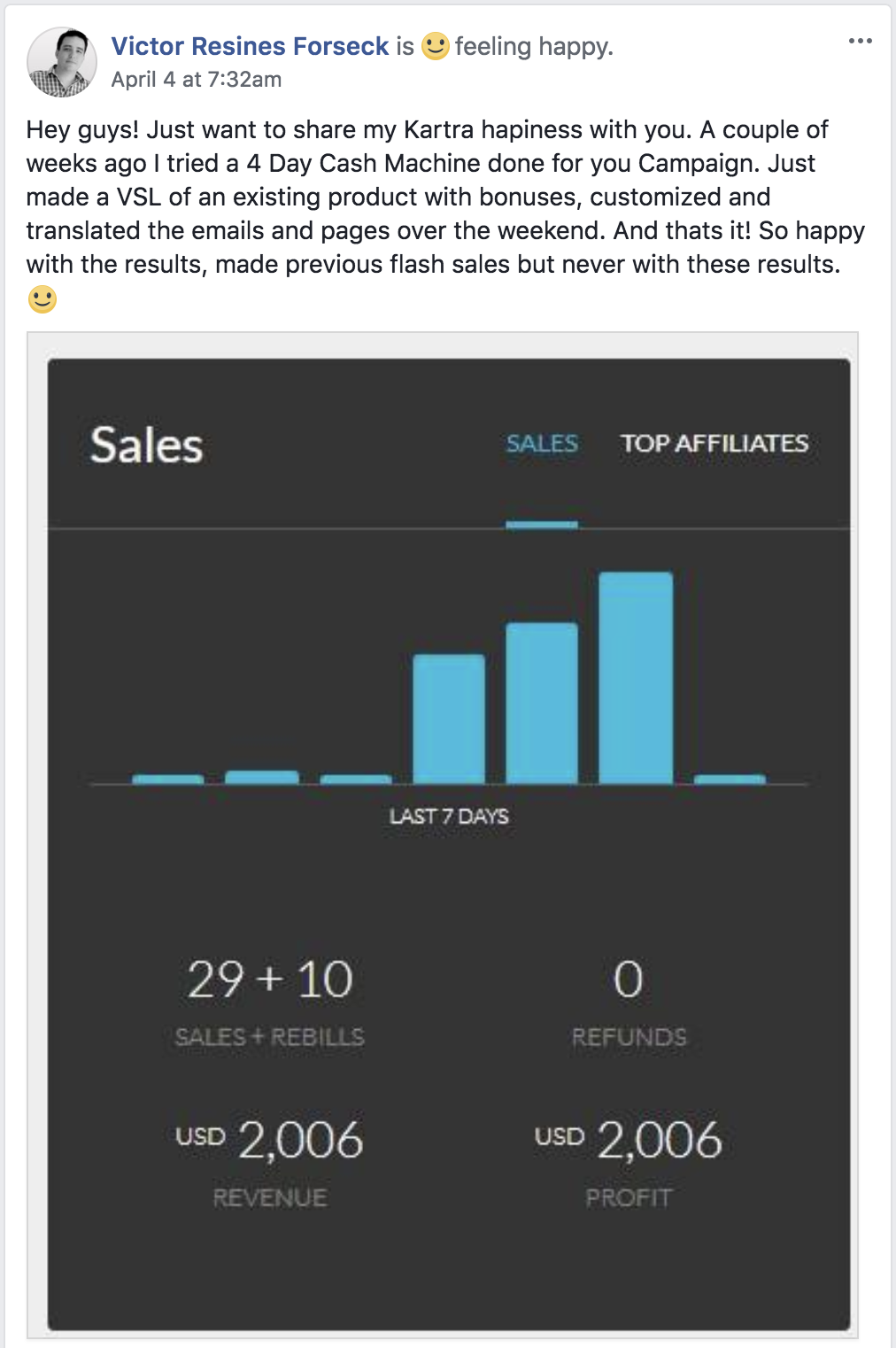
Task: Click the second small bar in chart
Action: click(262, 778)
